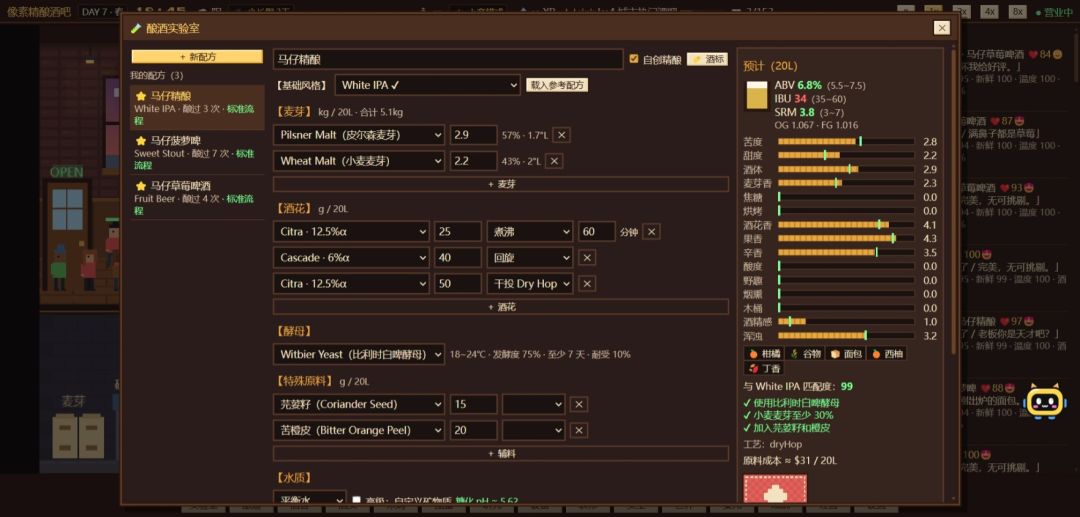This screenshot has width=1080, height=517.
Task: Open the timing dropdown in Coriander Seed row
Action: click(534, 404)
